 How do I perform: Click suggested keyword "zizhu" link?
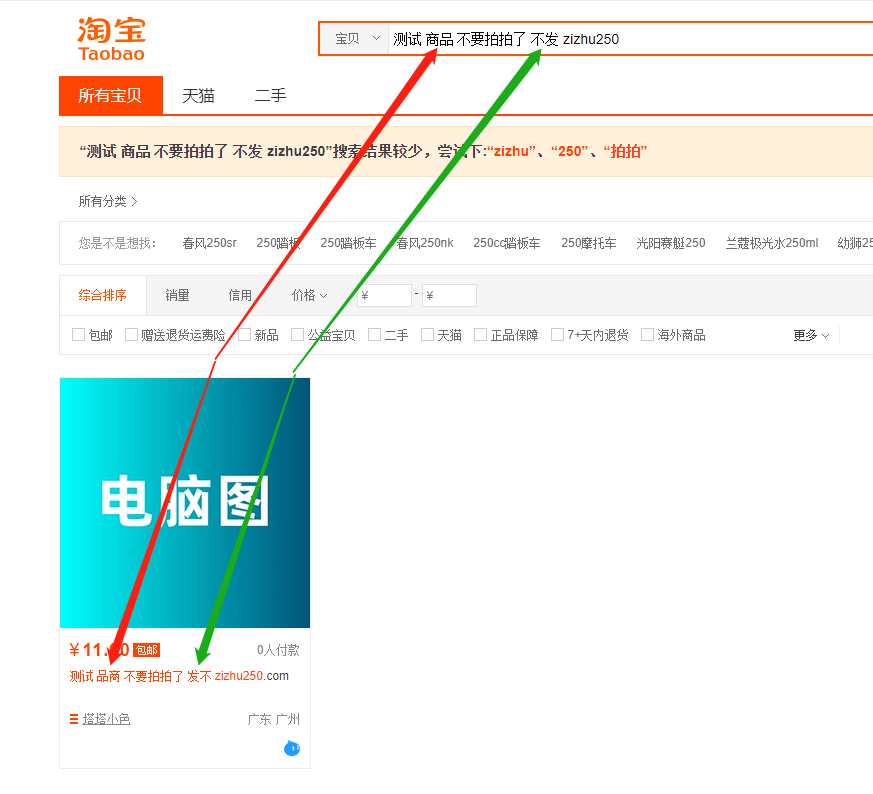(512, 152)
